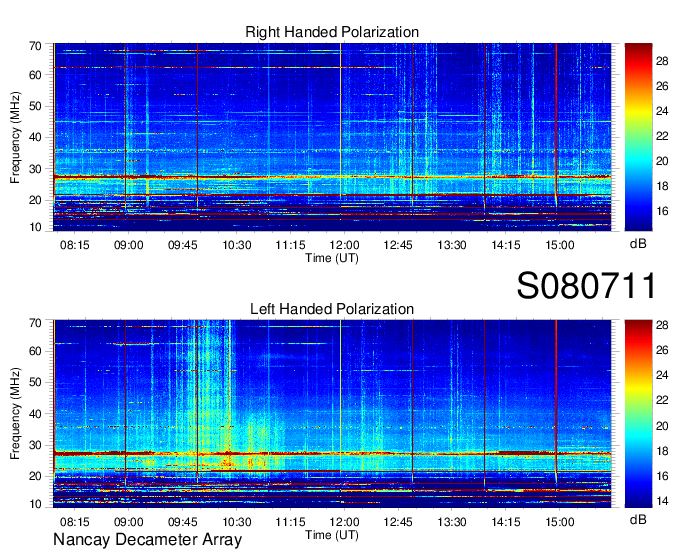Viewport: 680px width, 552px height.
Task: Click the Right Handed Polarization spectrogram image
Action: [x=332, y=137]
